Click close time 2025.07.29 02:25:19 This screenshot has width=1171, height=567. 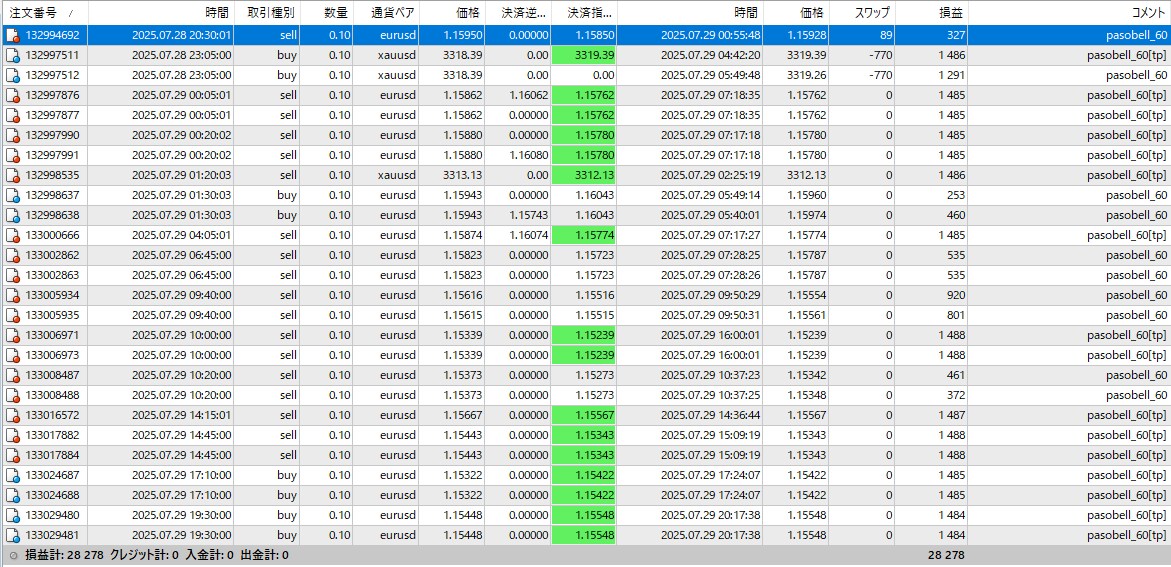pos(711,176)
